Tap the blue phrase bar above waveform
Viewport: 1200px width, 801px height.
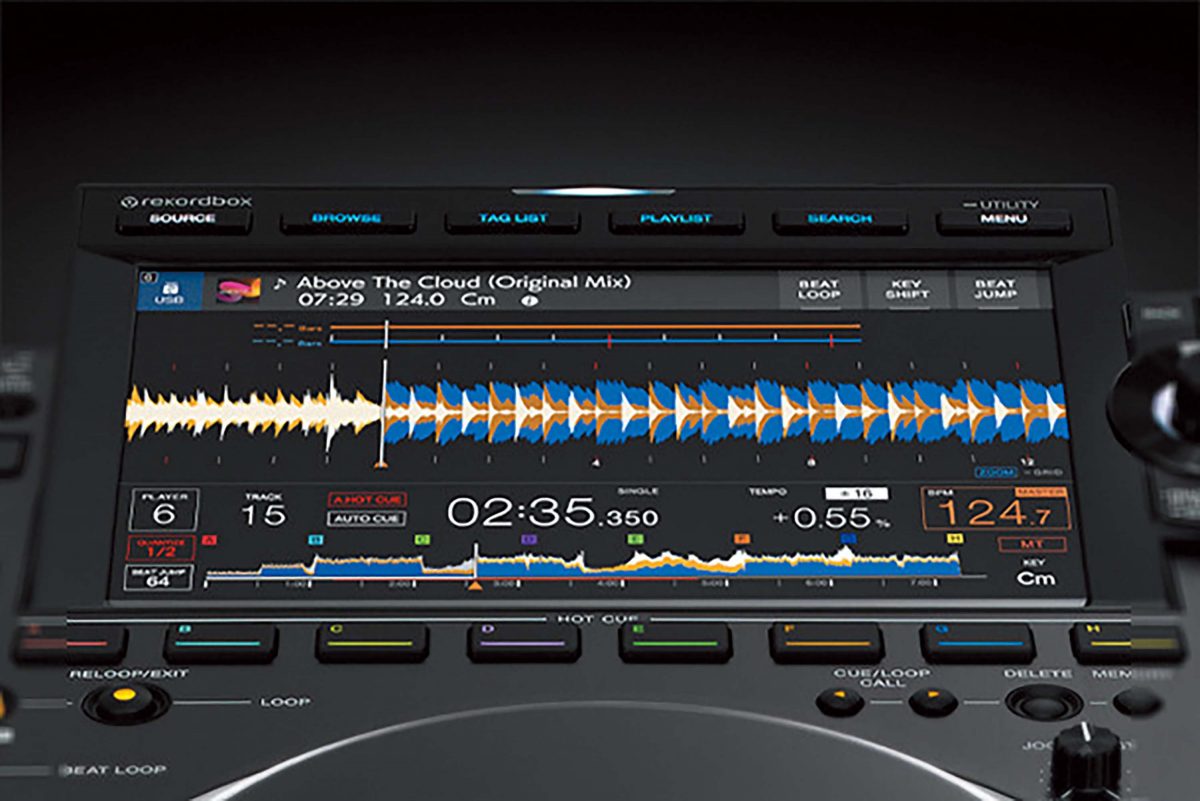point(595,341)
